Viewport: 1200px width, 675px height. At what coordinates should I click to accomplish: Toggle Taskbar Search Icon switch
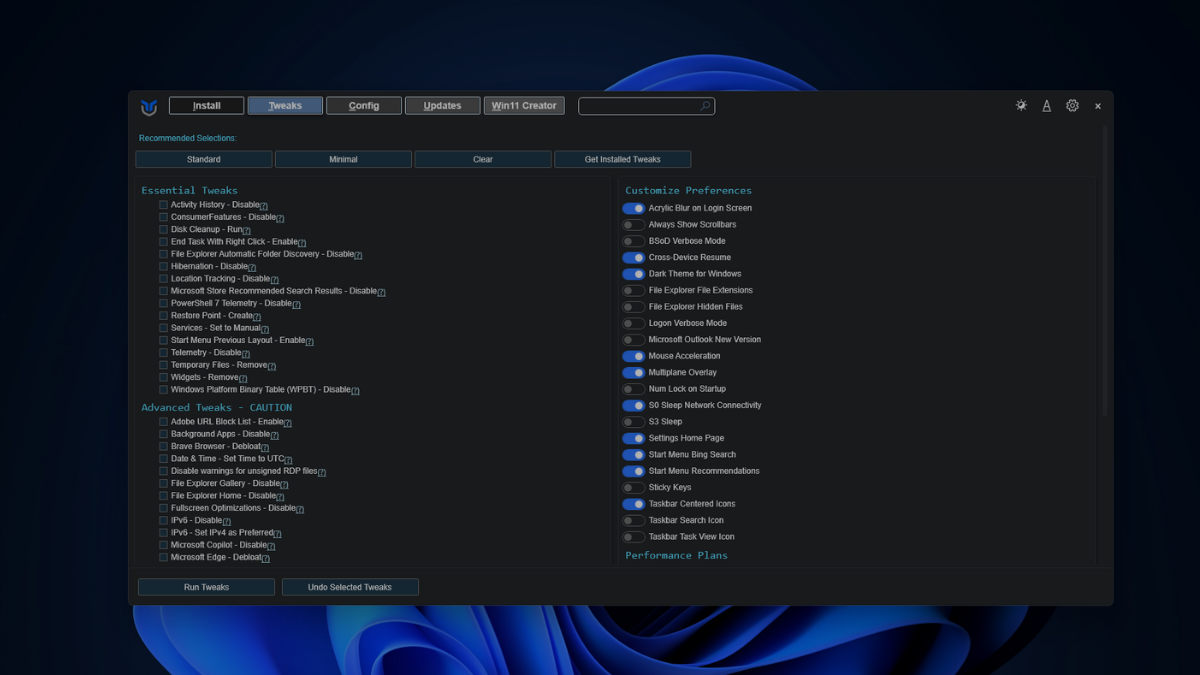(x=633, y=521)
